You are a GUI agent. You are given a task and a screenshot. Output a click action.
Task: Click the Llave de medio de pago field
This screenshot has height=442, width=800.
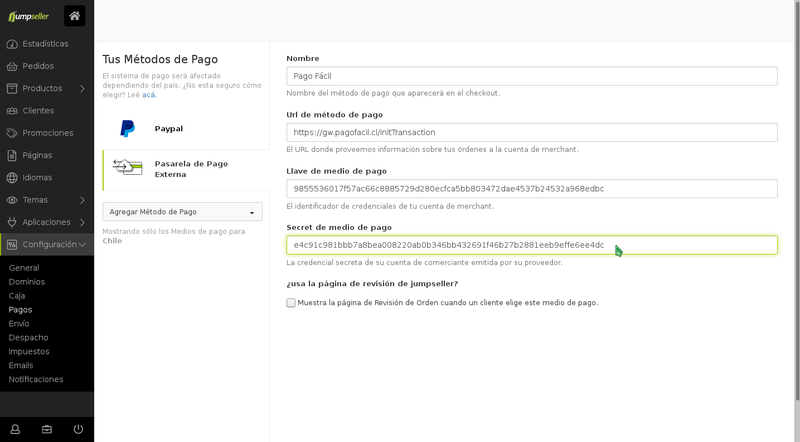[532, 189]
